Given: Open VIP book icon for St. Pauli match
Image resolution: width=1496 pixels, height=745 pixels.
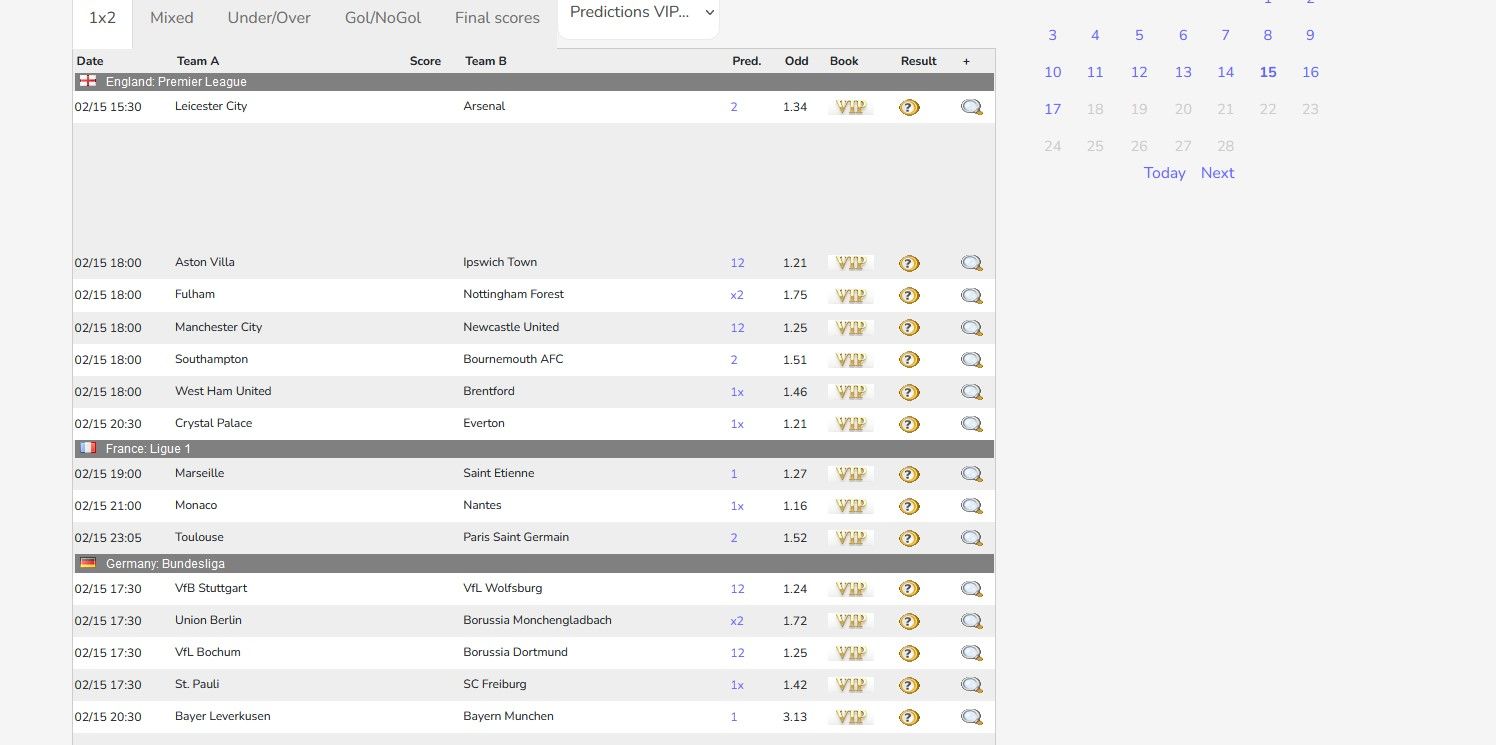Looking at the screenshot, I should click(850, 685).
